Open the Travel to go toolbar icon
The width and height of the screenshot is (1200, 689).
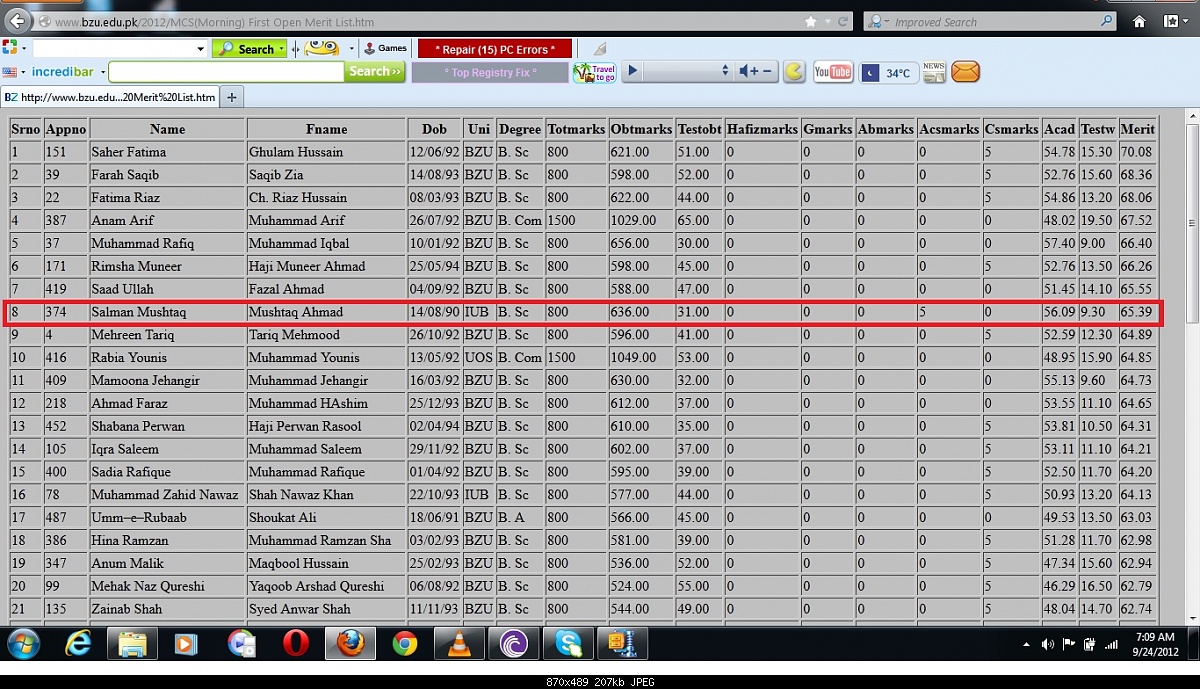click(594, 71)
